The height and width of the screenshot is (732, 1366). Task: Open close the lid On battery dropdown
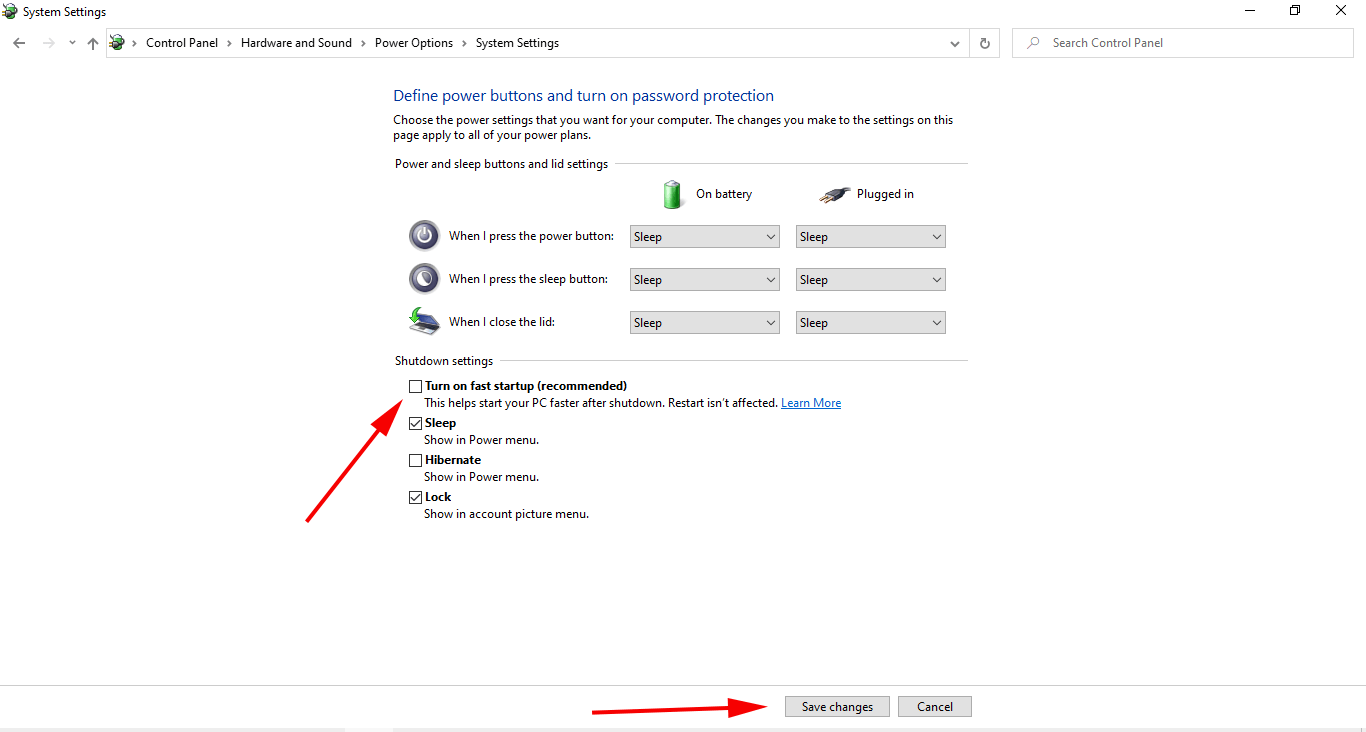tap(705, 323)
